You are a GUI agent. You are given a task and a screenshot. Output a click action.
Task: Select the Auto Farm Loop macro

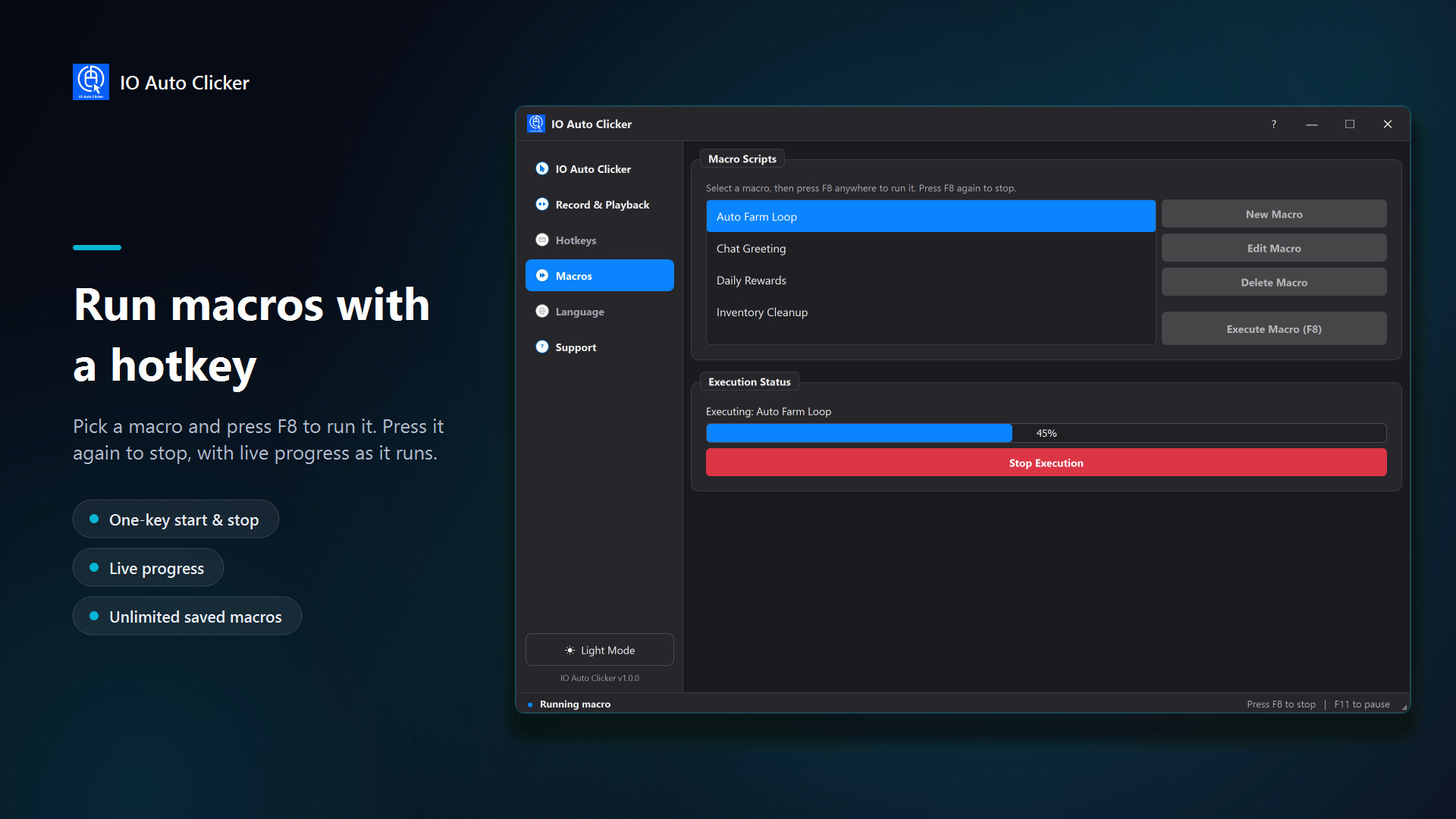click(931, 216)
